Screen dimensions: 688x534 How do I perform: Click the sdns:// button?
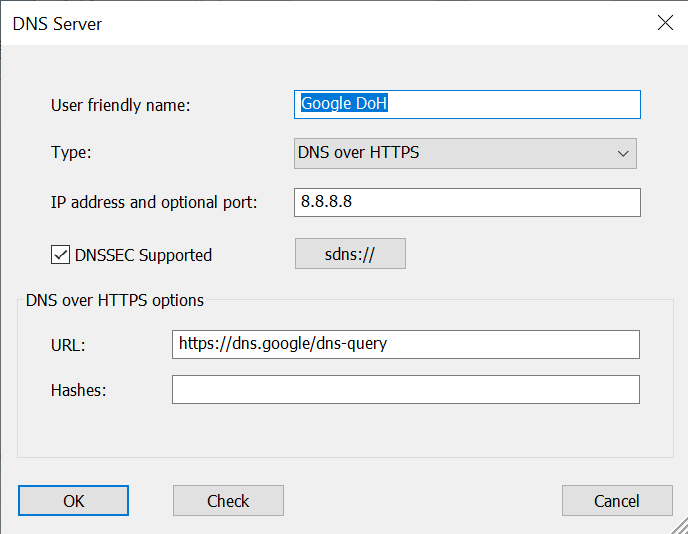[350, 254]
